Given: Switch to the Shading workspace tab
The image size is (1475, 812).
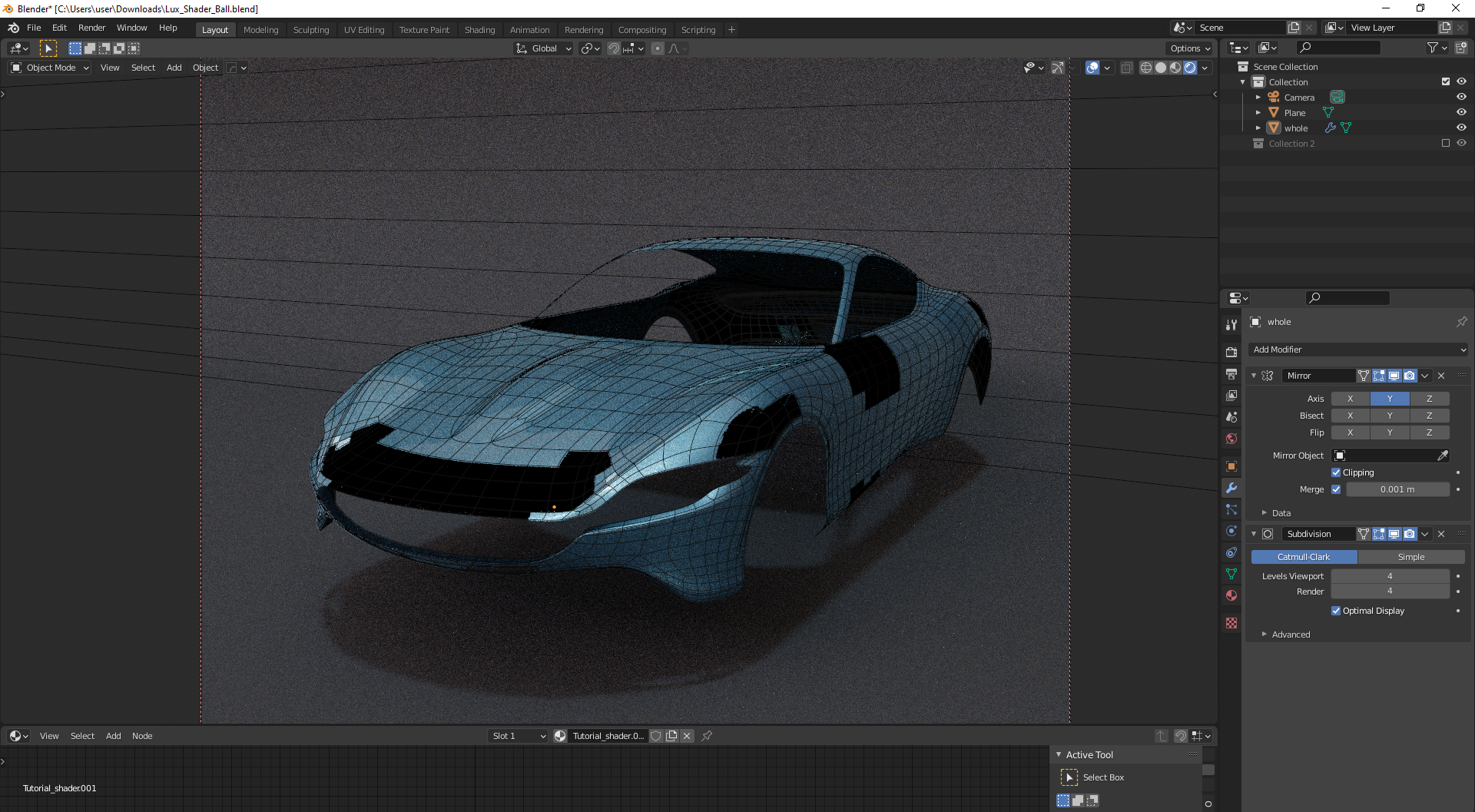Looking at the screenshot, I should (x=479, y=30).
